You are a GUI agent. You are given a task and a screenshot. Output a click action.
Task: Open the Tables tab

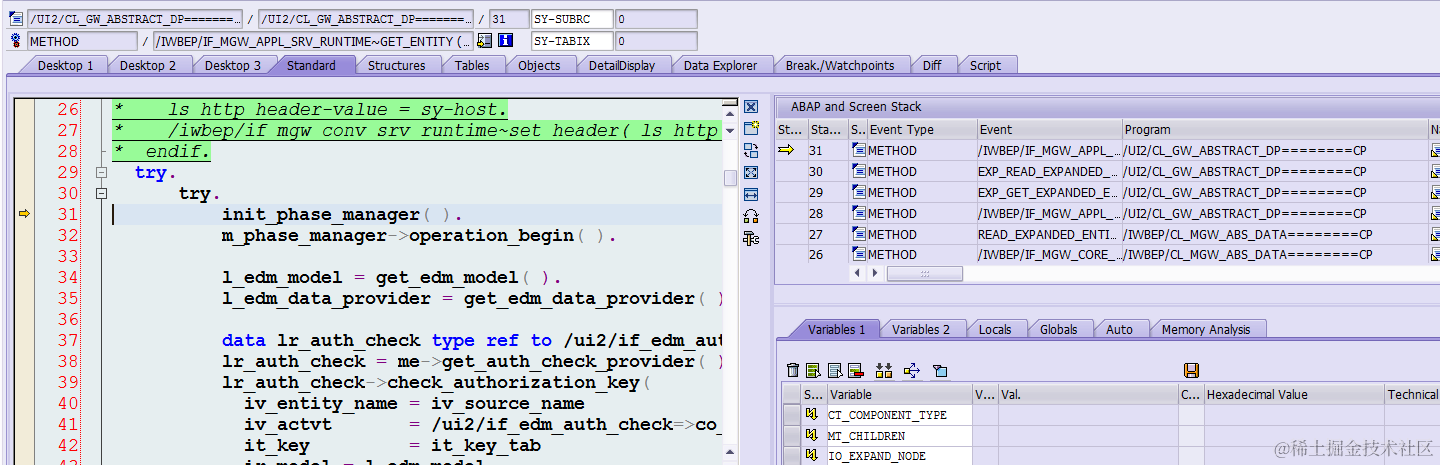click(x=472, y=65)
